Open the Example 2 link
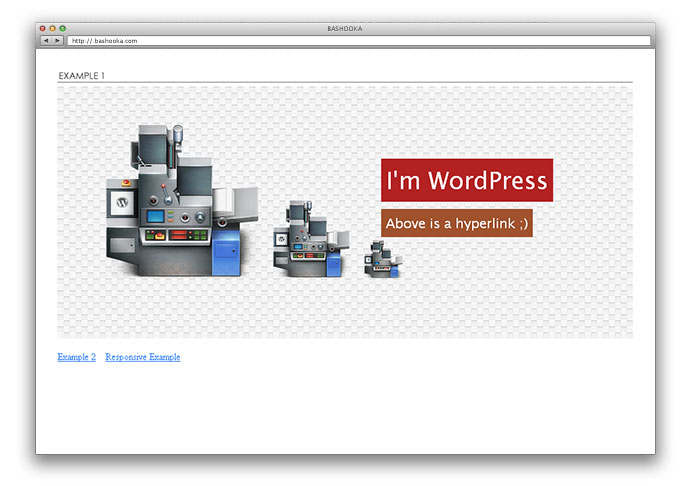This screenshot has height=486, width=690. pyautogui.click(x=77, y=357)
